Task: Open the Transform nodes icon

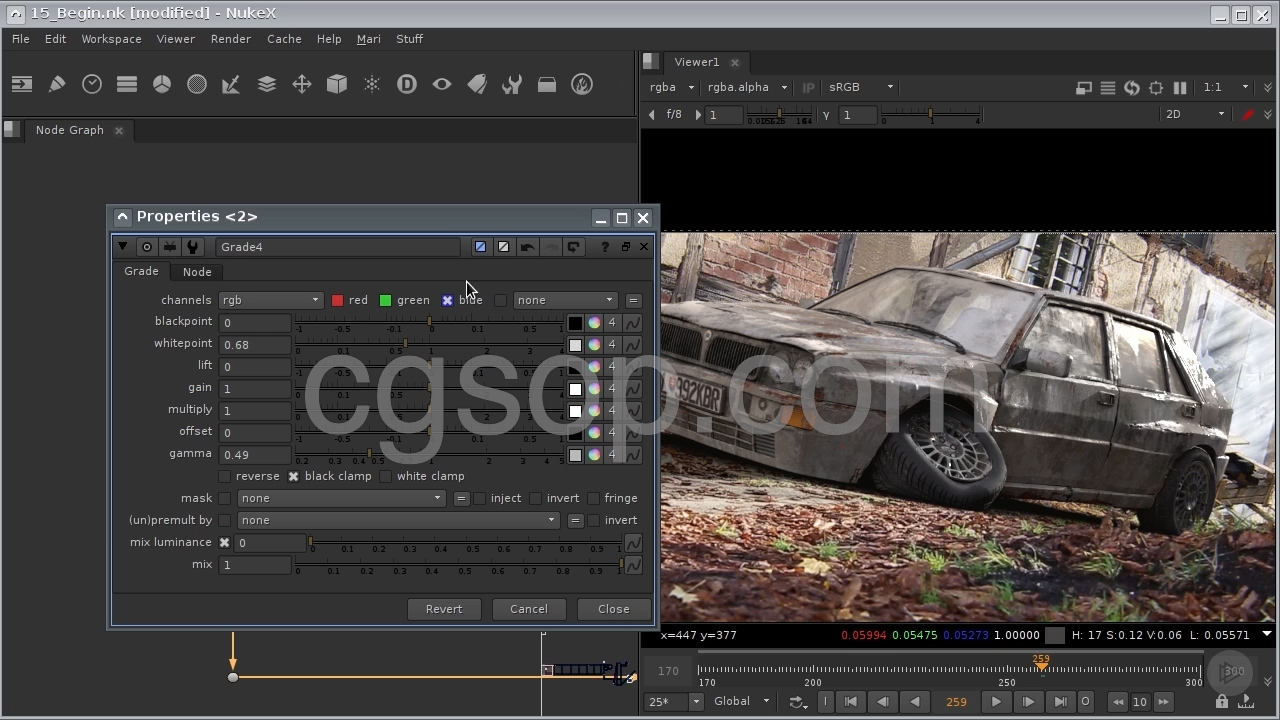Action: tap(302, 85)
